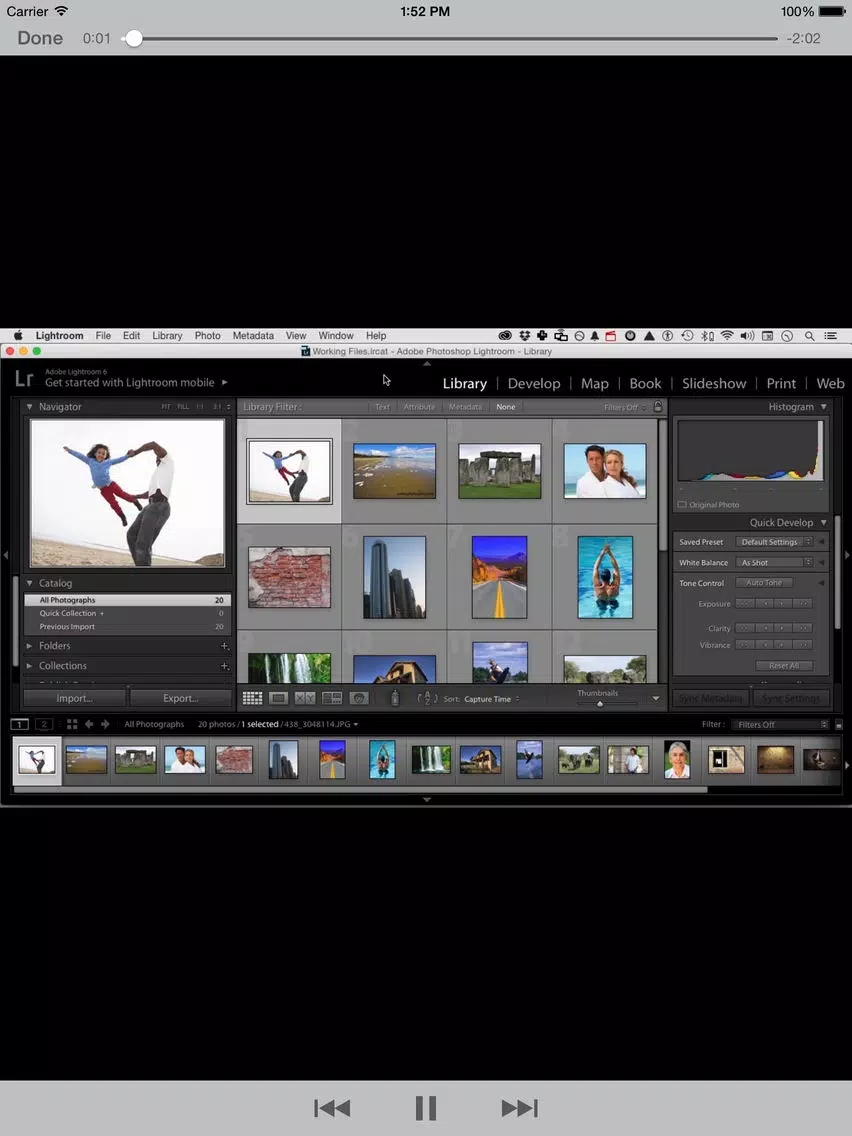Click the video progress scrubber knob

click(x=133, y=38)
